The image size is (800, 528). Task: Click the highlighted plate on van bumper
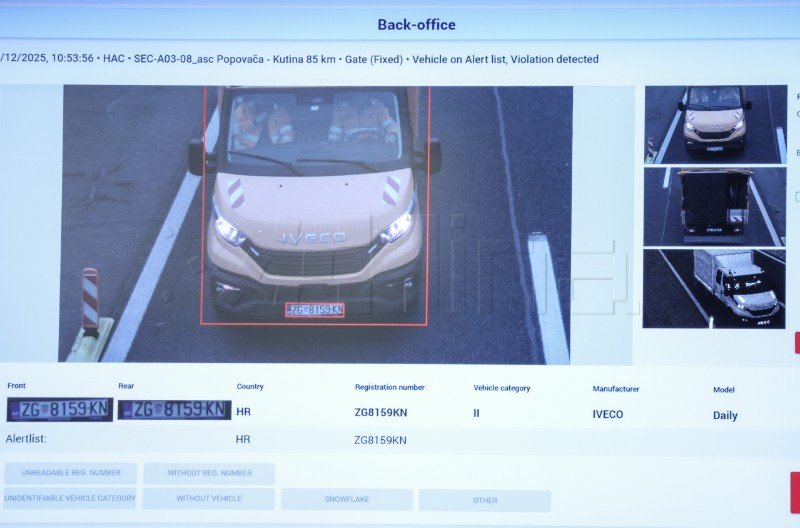(x=315, y=310)
